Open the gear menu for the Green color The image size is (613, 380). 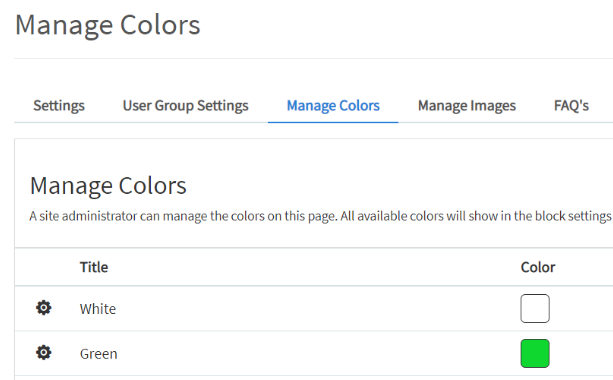point(43,353)
